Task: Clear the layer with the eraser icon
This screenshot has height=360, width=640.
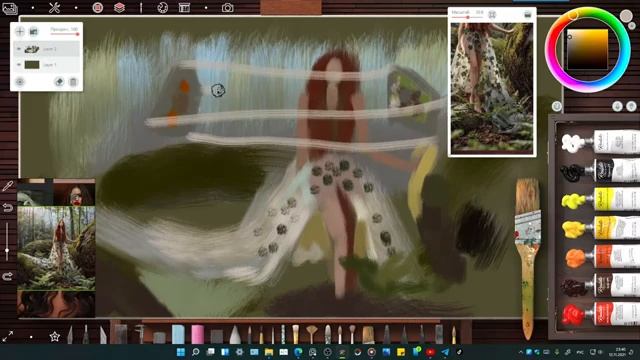Action: pyautogui.click(x=59, y=82)
